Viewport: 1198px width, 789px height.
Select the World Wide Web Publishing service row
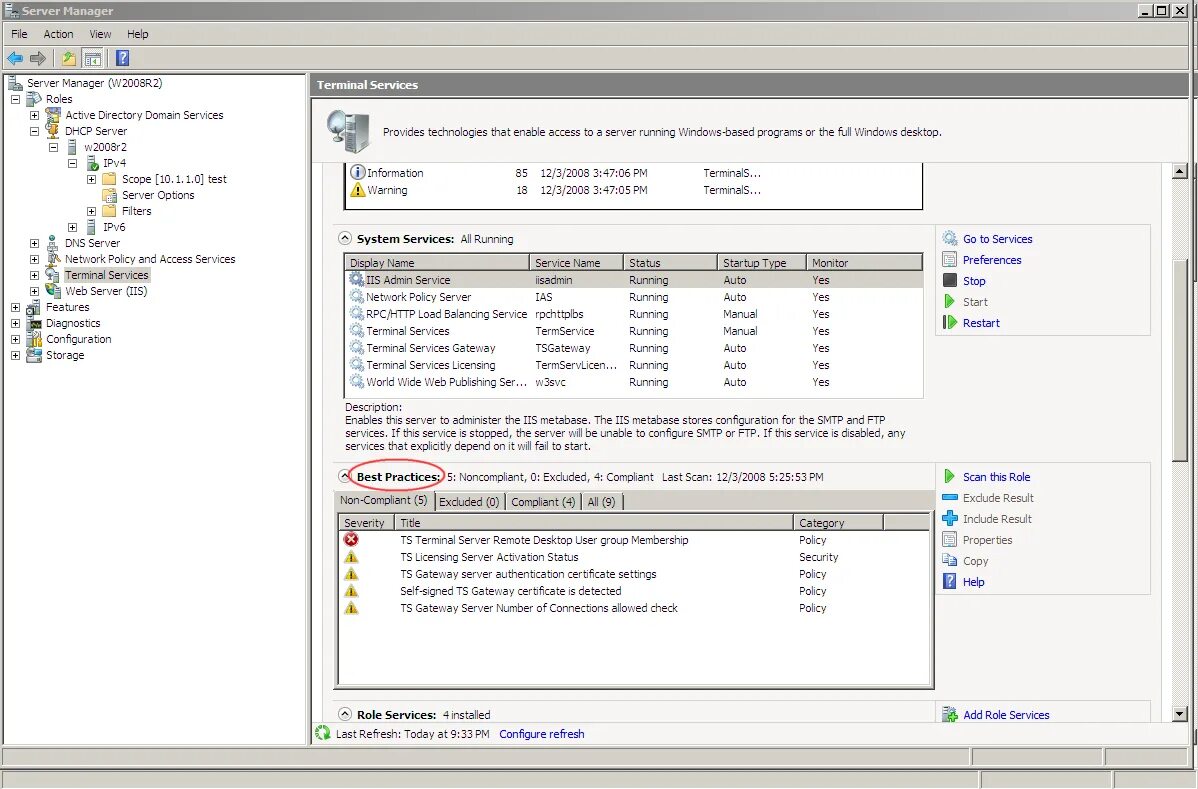pos(633,382)
